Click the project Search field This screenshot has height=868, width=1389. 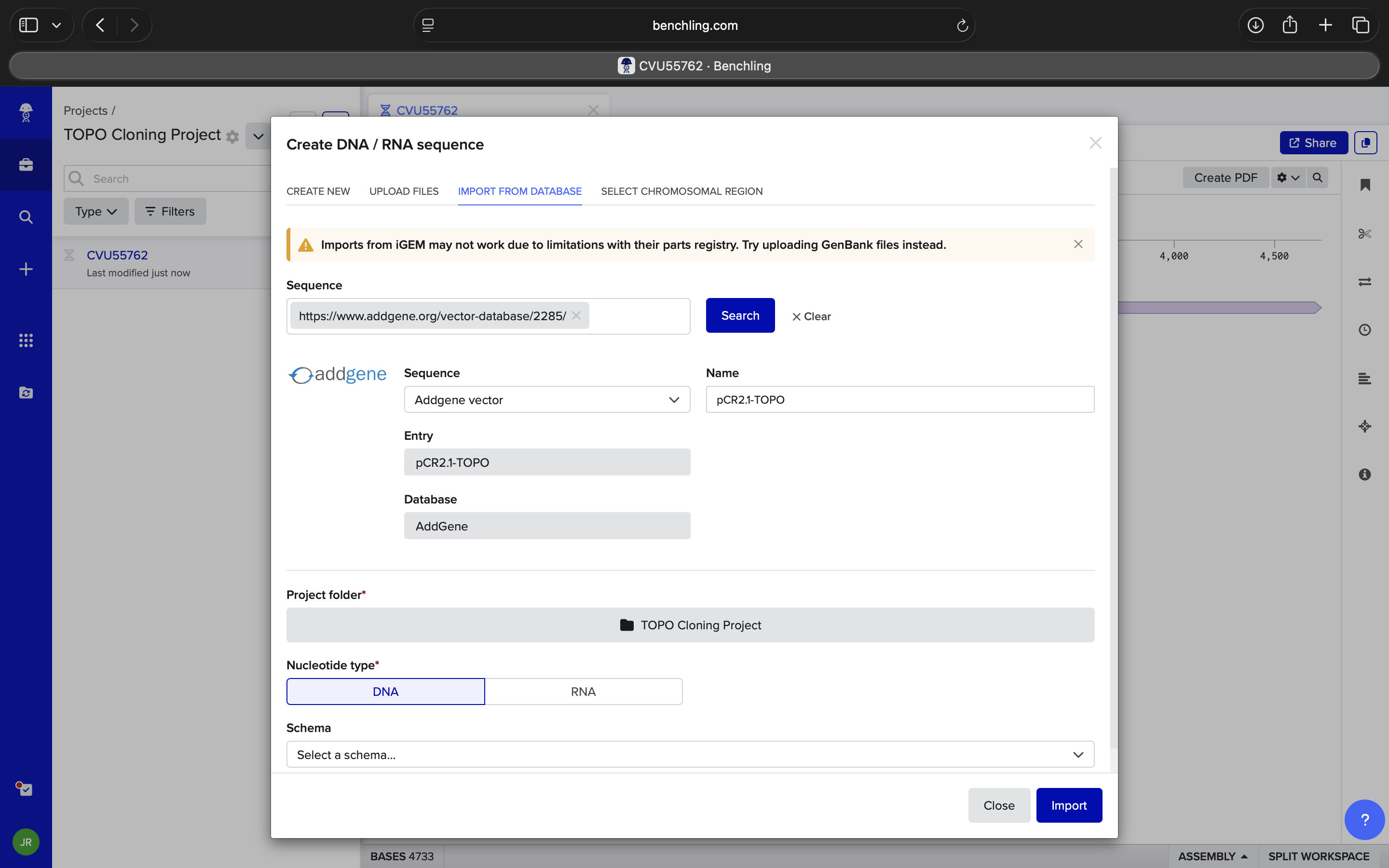click(167, 178)
